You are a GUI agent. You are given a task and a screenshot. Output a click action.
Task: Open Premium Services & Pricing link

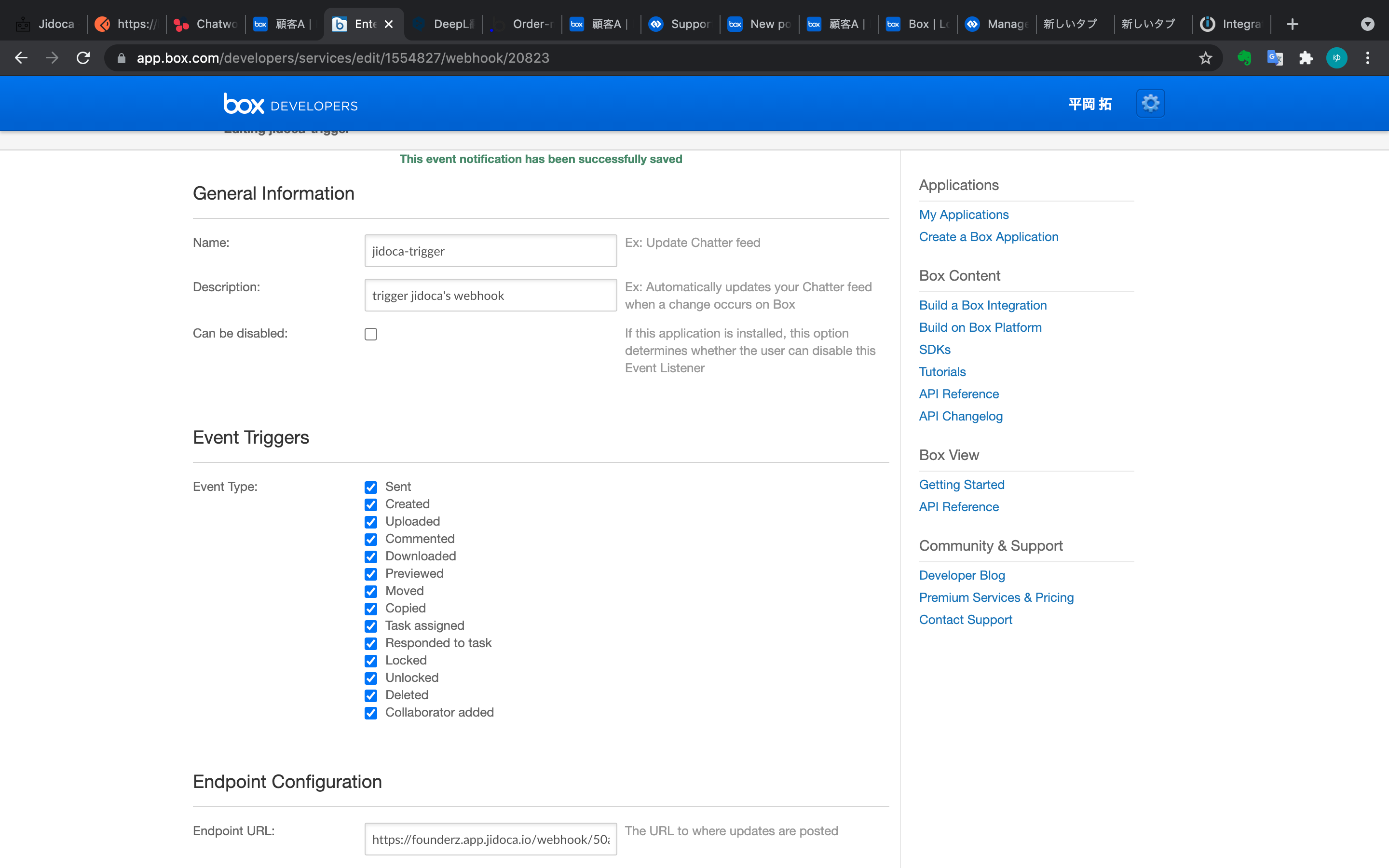coord(996,597)
